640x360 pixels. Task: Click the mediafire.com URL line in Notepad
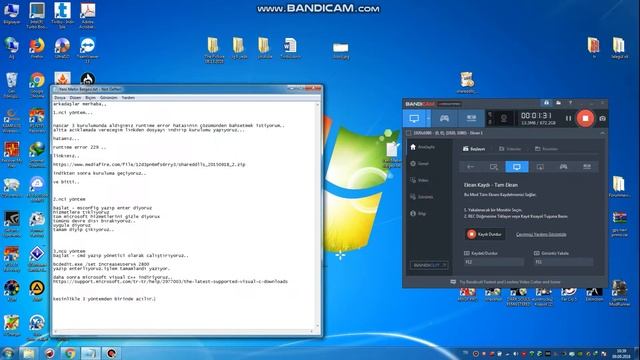pos(149,164)
